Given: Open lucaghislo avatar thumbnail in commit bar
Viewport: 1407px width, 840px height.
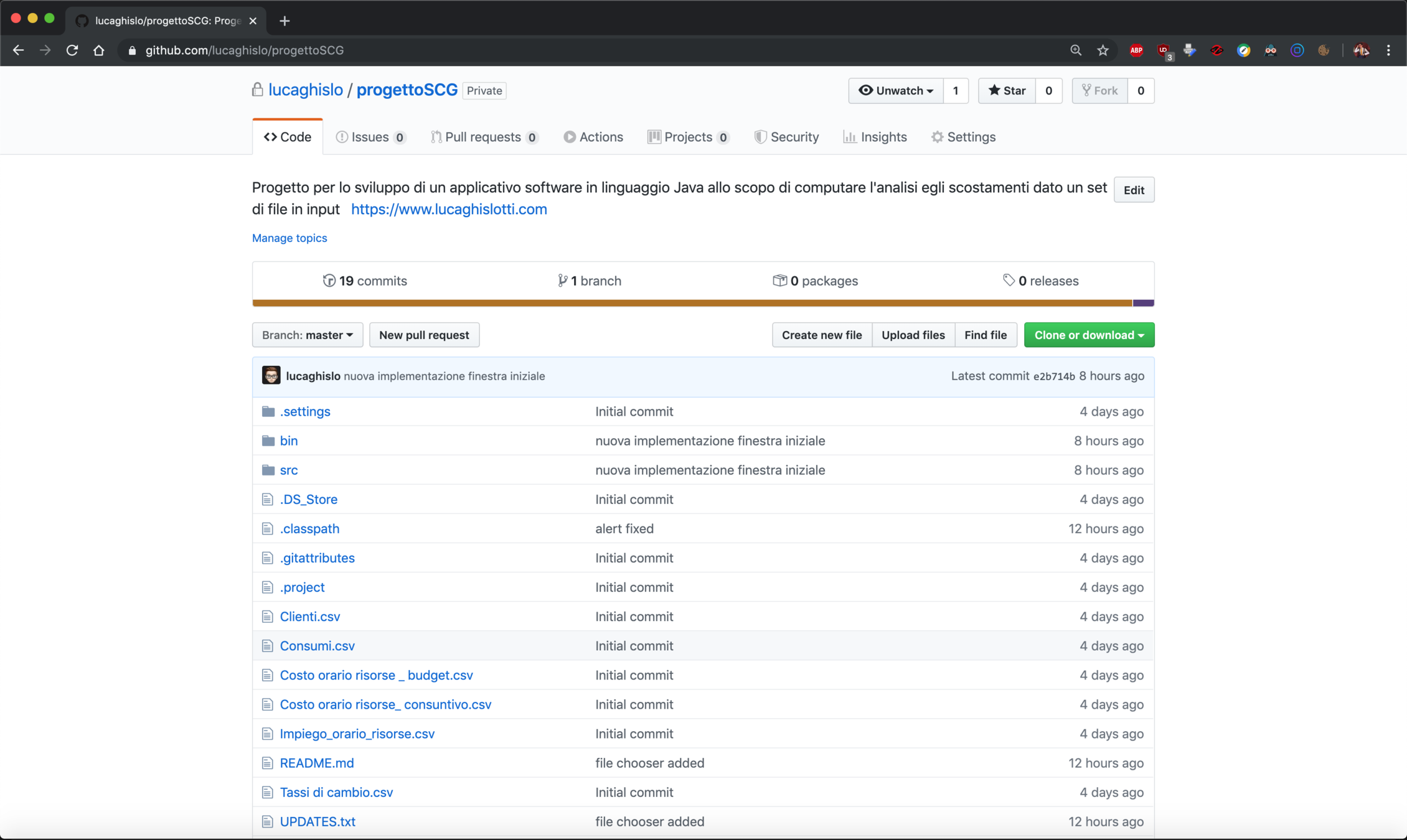Looking at the screenshot, I should tap(271, 376).
